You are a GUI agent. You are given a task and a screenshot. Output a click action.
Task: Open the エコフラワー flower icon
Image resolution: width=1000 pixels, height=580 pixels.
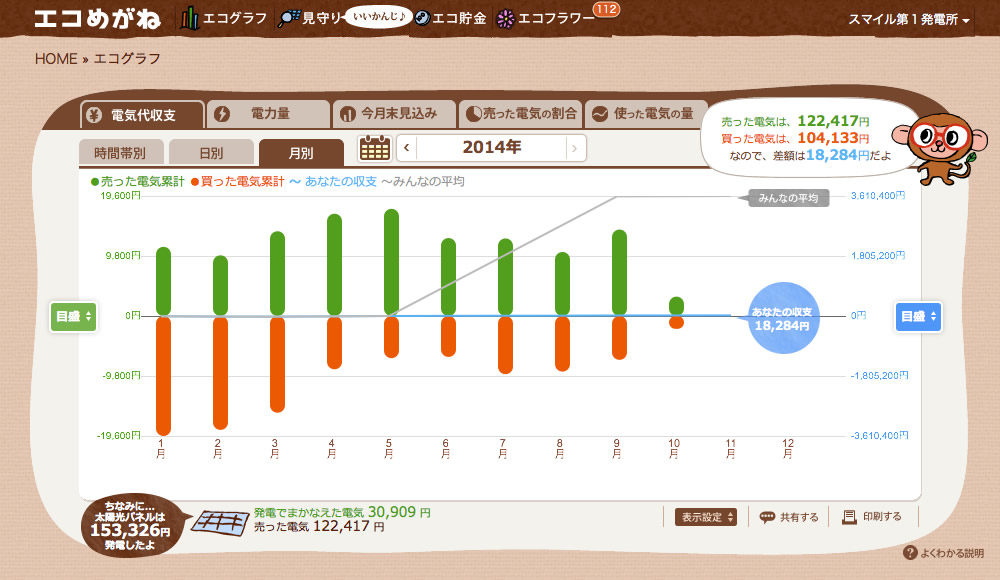[506, 19]
